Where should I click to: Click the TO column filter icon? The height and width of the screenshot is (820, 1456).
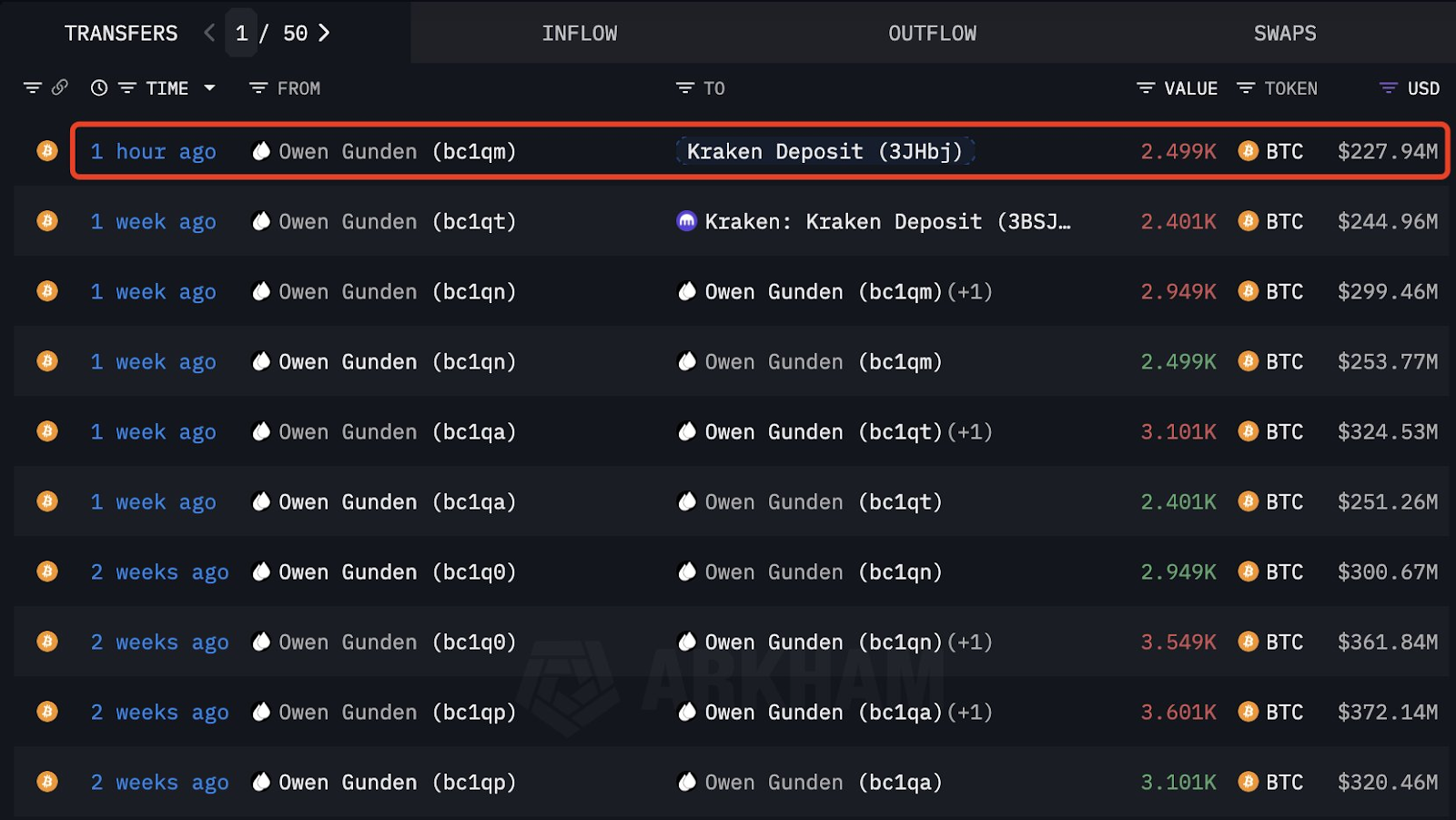[x=684, y=87]
